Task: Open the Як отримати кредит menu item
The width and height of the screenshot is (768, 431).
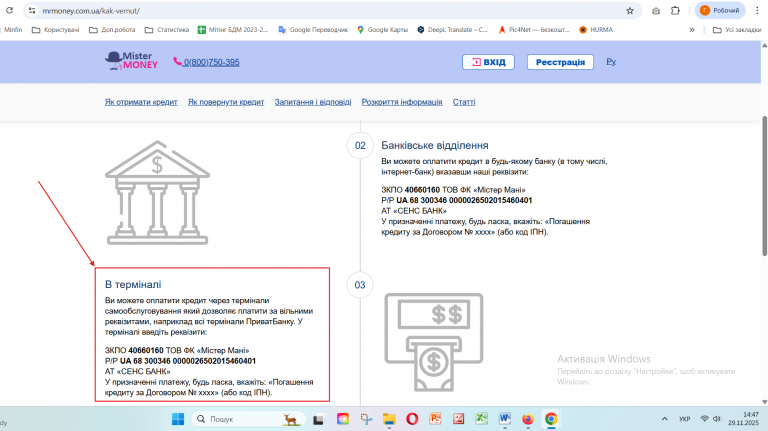Action: point(141,102)
